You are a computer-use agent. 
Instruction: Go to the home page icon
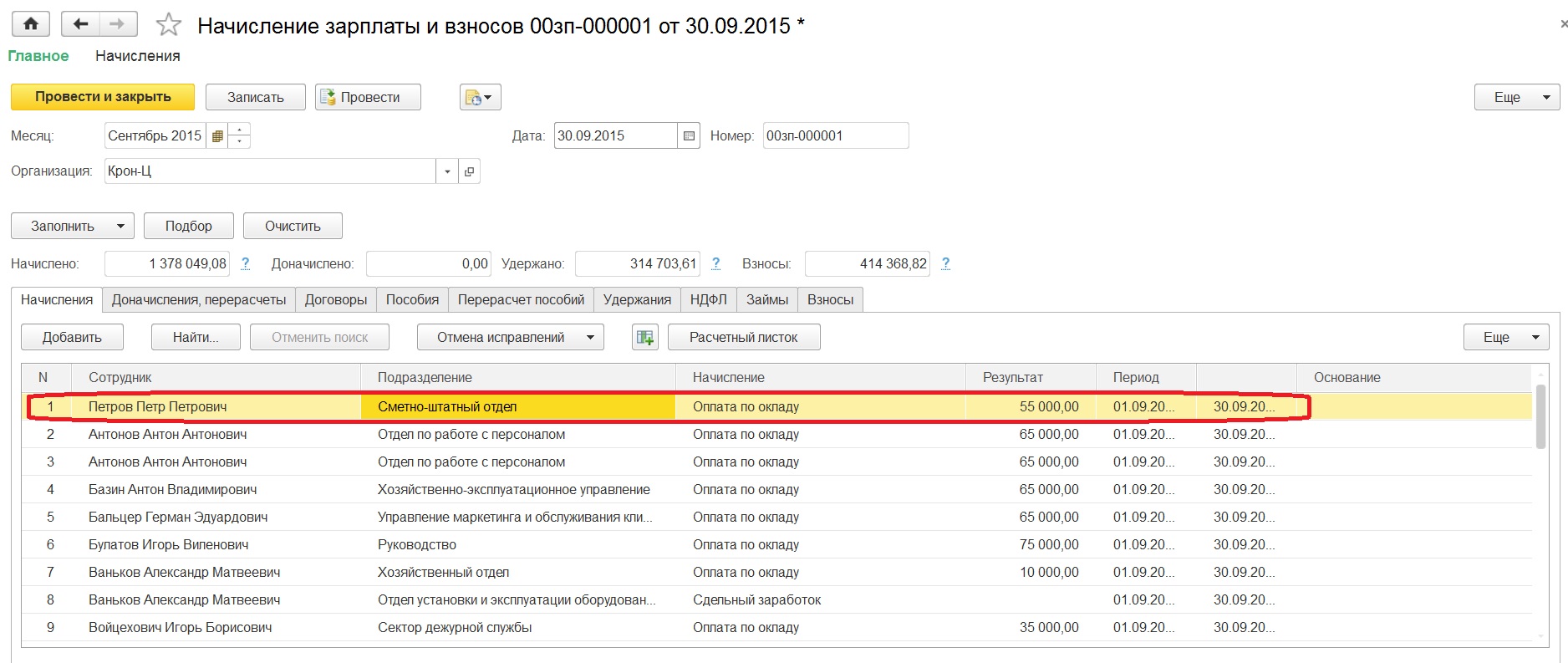point(31,24)
